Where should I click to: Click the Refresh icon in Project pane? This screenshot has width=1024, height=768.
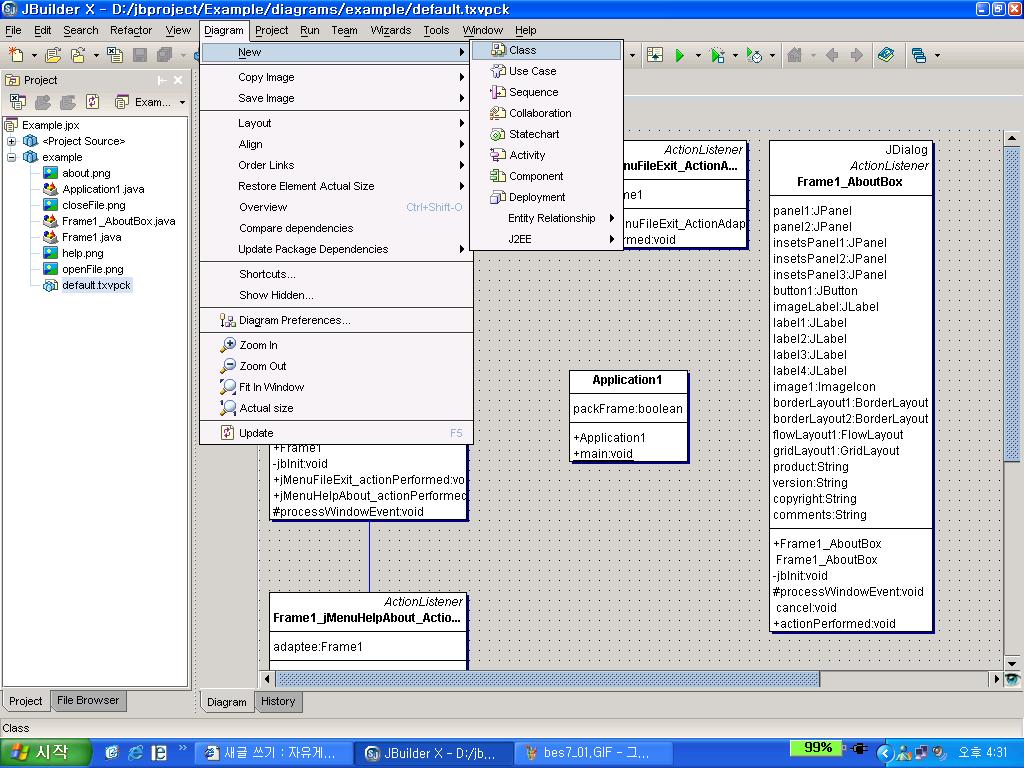click(93, 102)
